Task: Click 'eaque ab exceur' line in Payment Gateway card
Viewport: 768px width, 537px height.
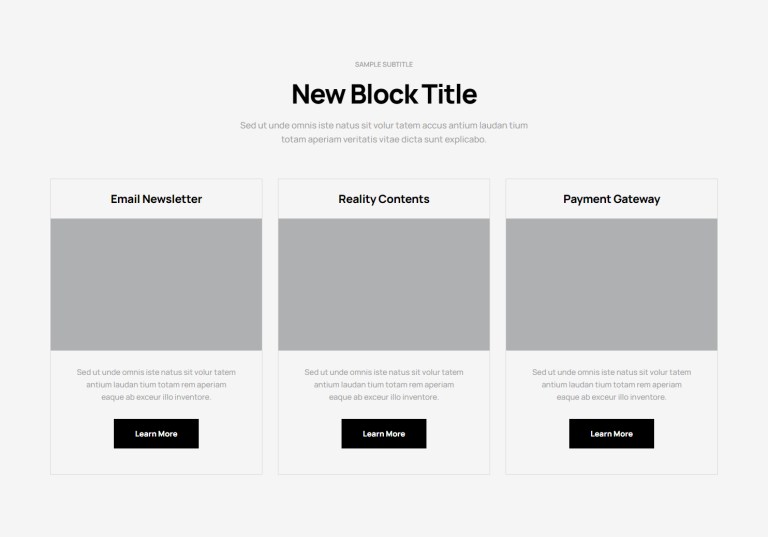Action: [x=611, y=397]
